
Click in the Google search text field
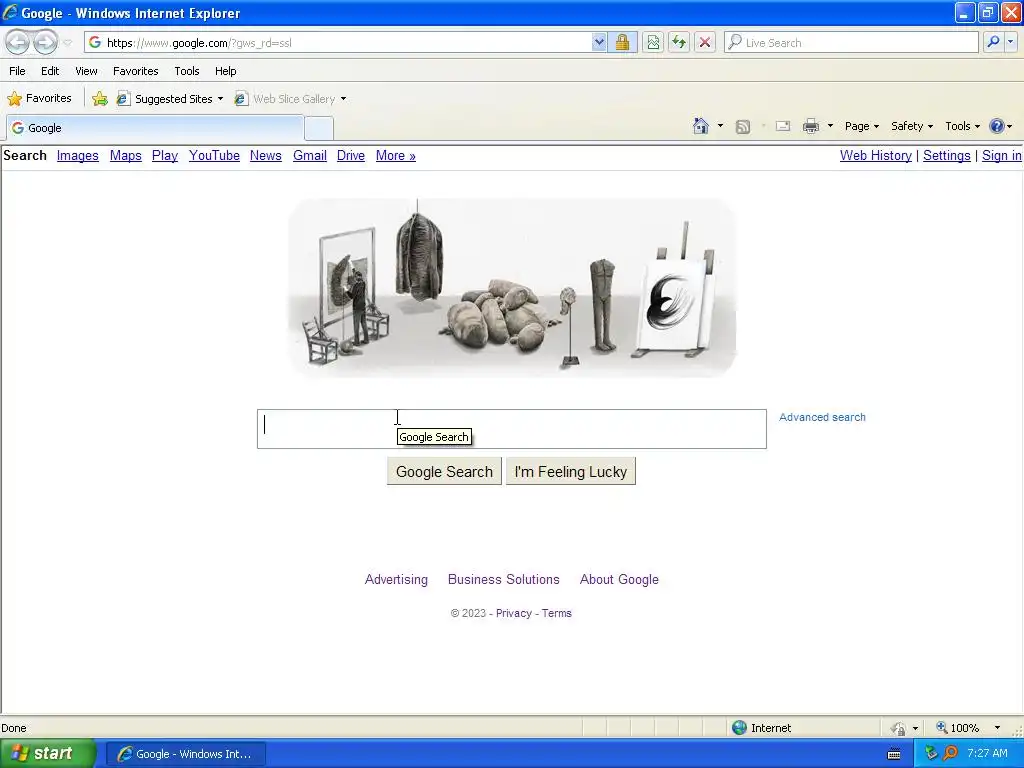point(511,429)
